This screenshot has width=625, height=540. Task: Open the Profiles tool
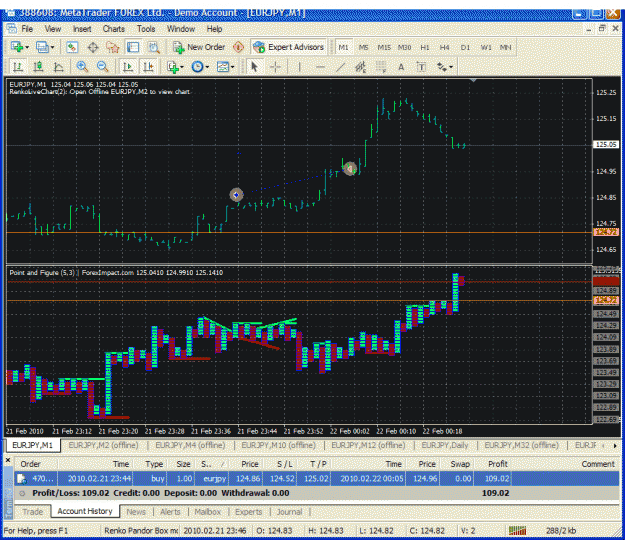(41, 47)
